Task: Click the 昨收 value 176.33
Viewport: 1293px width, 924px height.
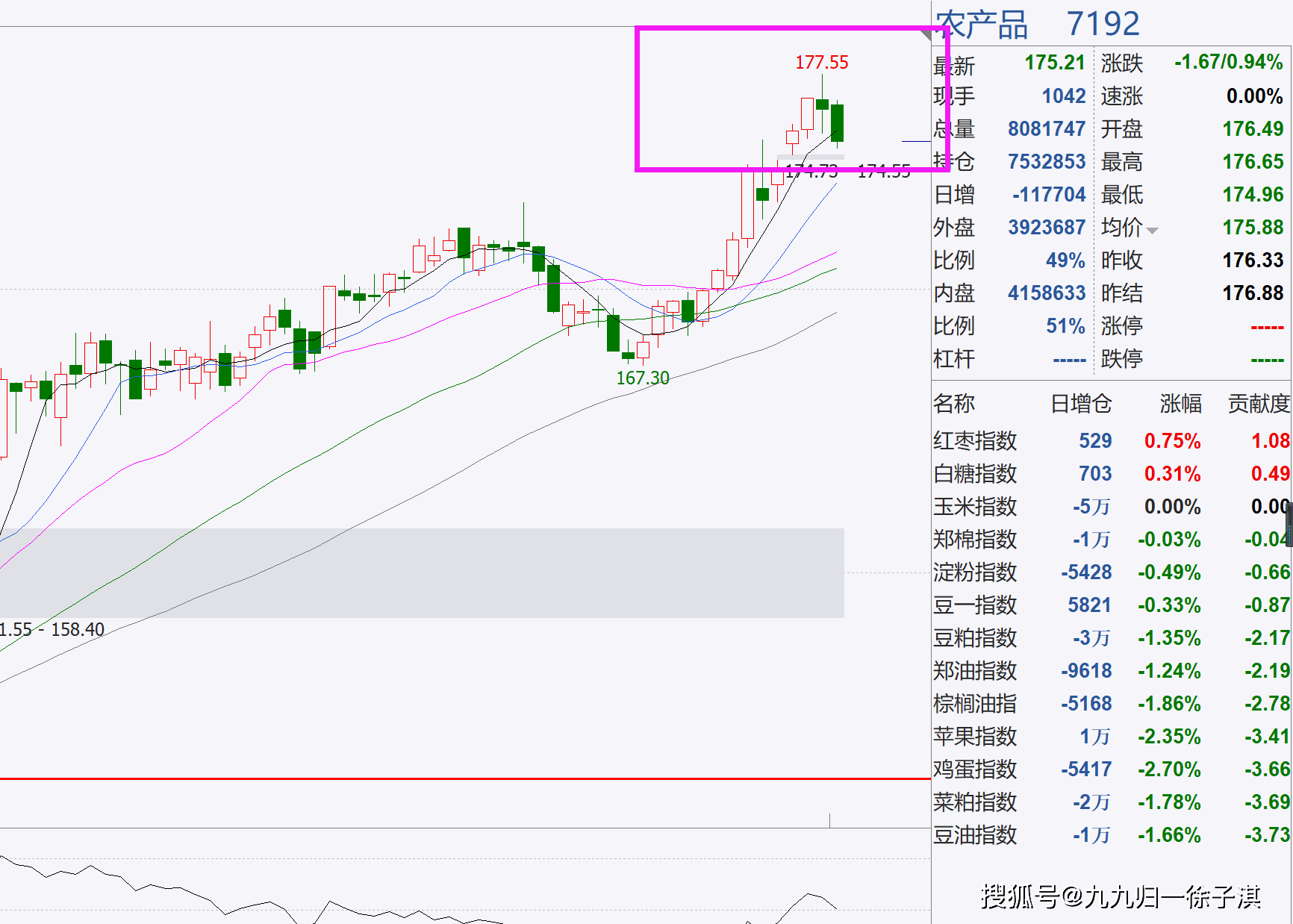Action: pos(1253,260)
